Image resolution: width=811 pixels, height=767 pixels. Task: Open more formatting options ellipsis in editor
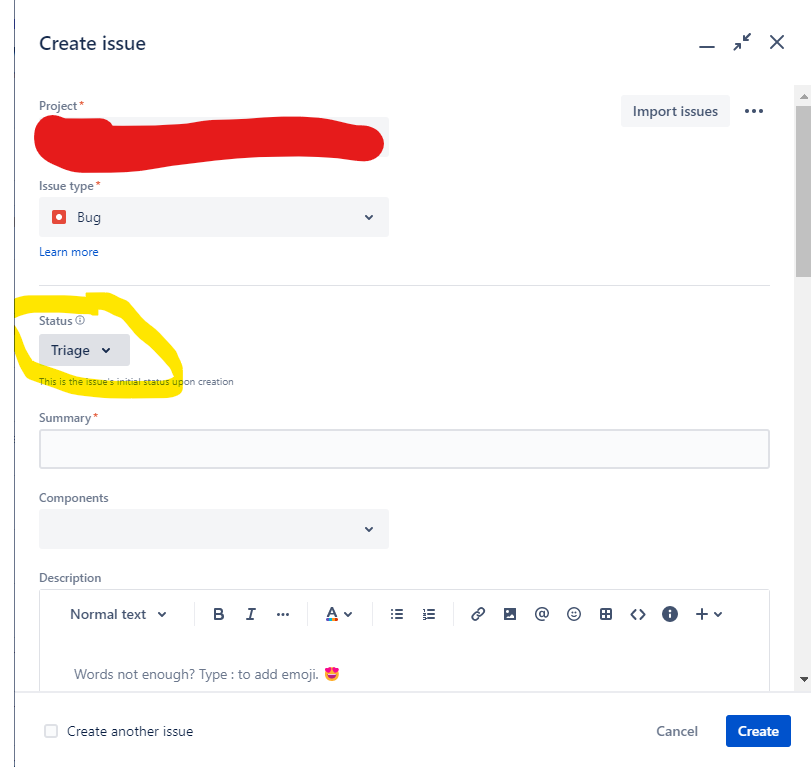[x=283, y=614]
